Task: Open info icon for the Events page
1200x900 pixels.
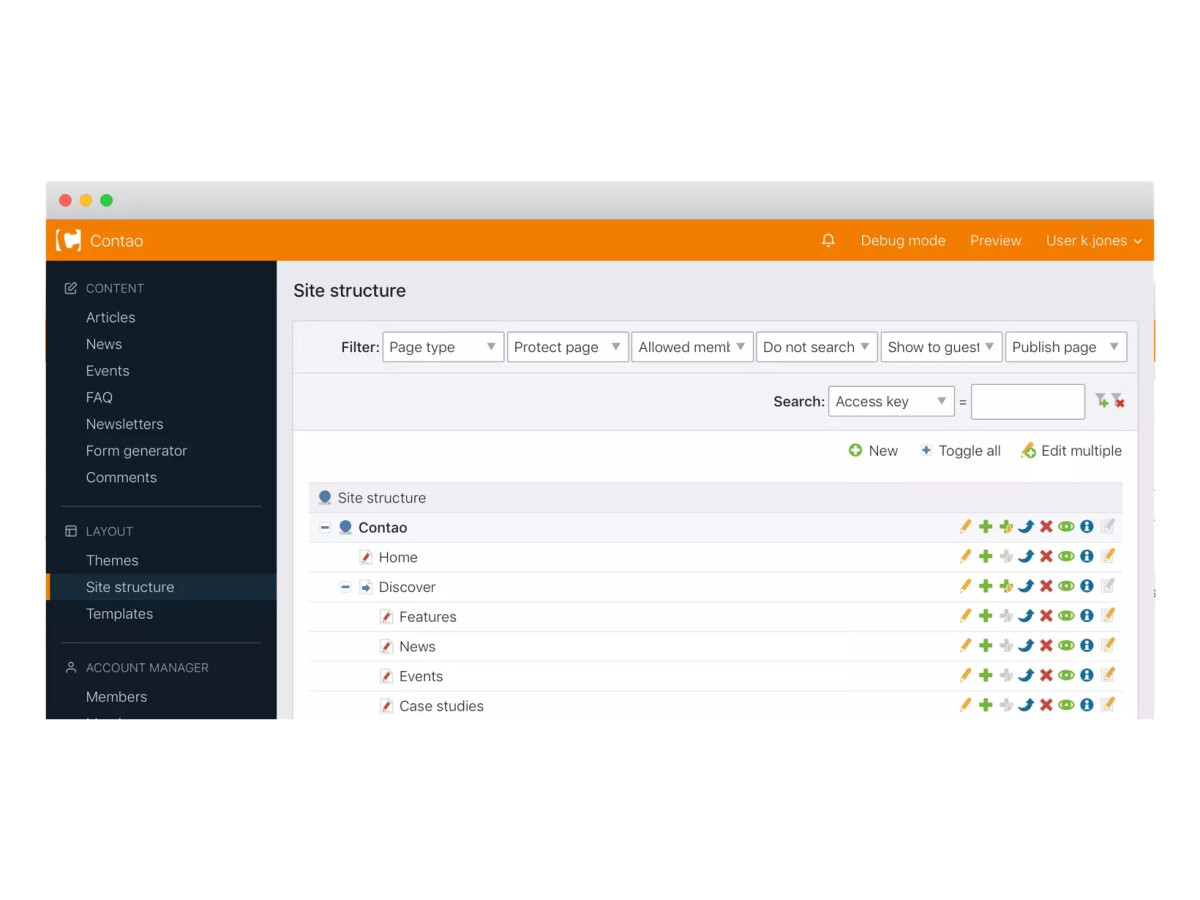Action: [x=1087, y=676]
